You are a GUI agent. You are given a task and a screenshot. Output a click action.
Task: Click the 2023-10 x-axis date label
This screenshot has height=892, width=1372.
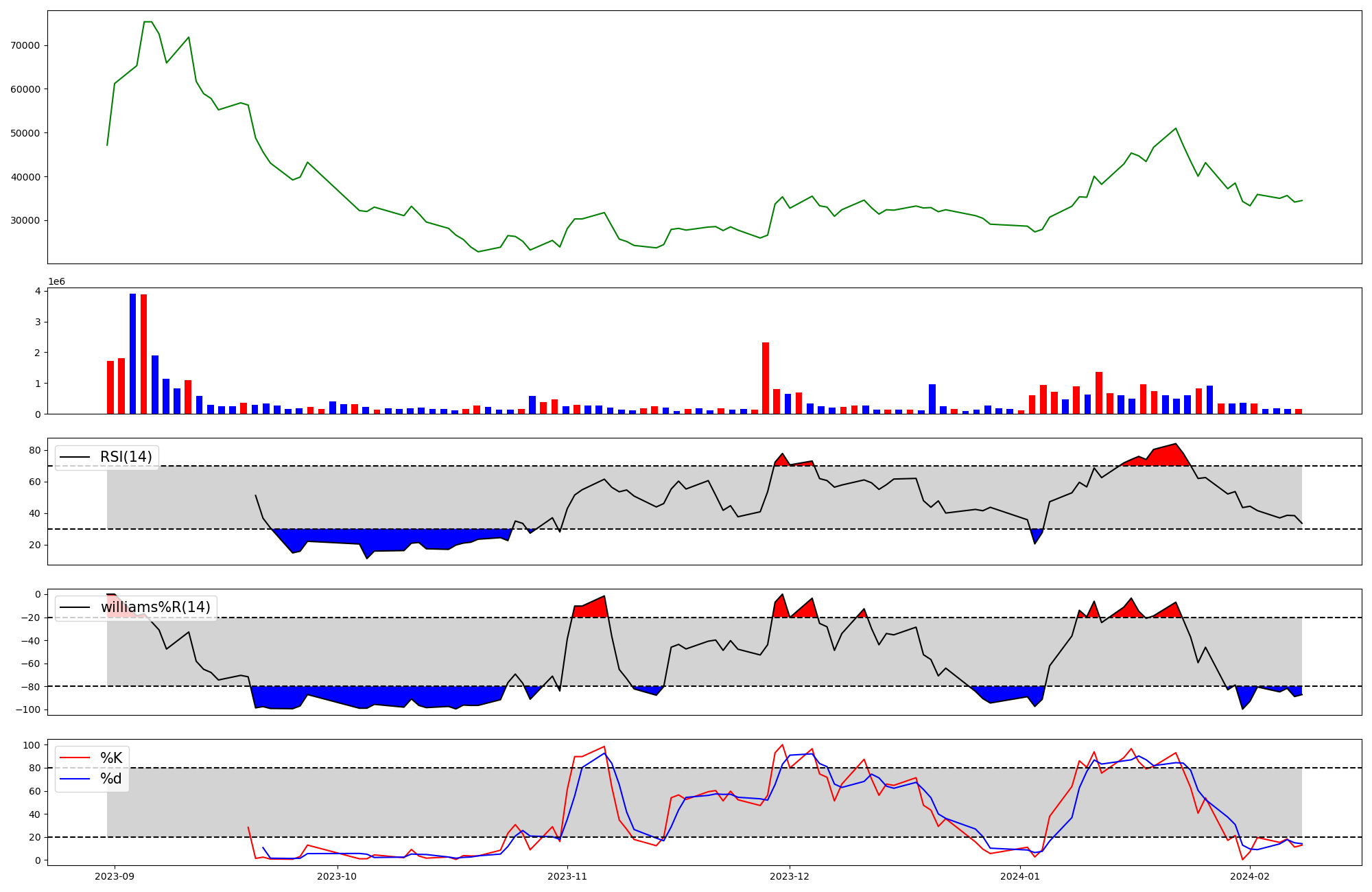click(338, 876)
